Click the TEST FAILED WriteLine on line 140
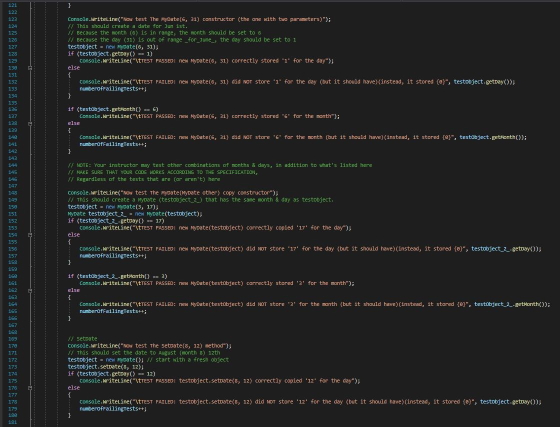 tap(303, 137)
